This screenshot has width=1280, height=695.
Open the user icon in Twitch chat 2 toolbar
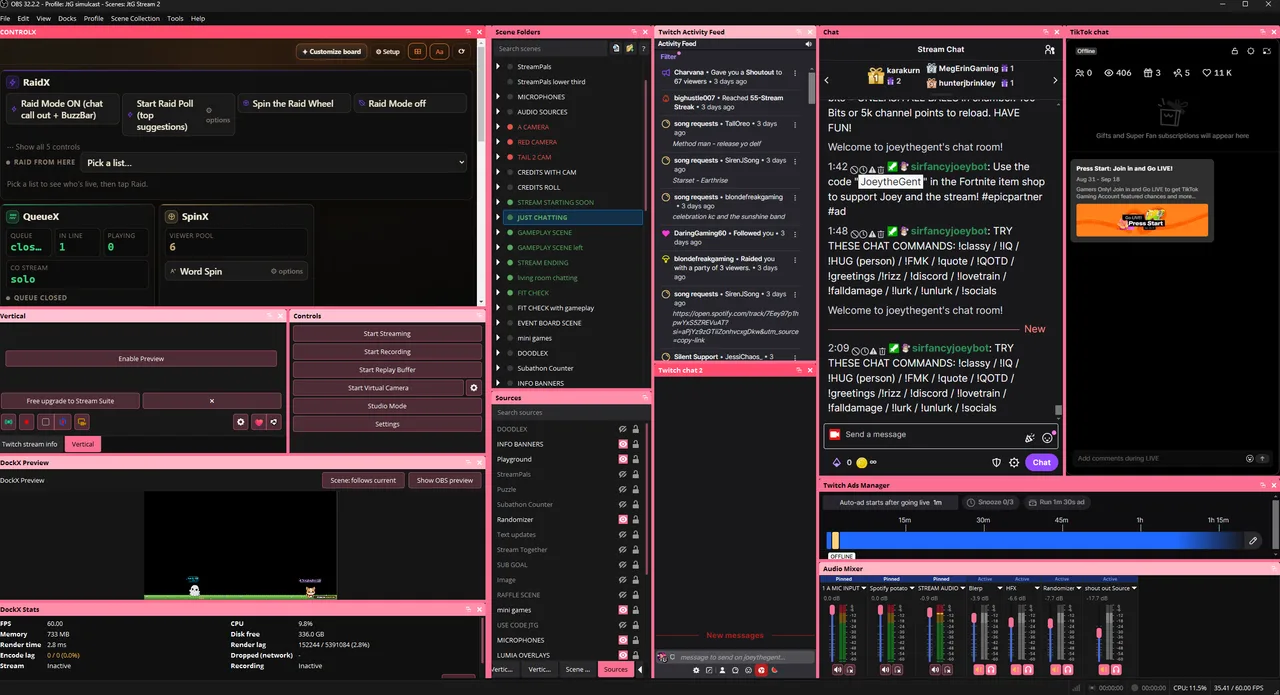(x=722, y=669)
